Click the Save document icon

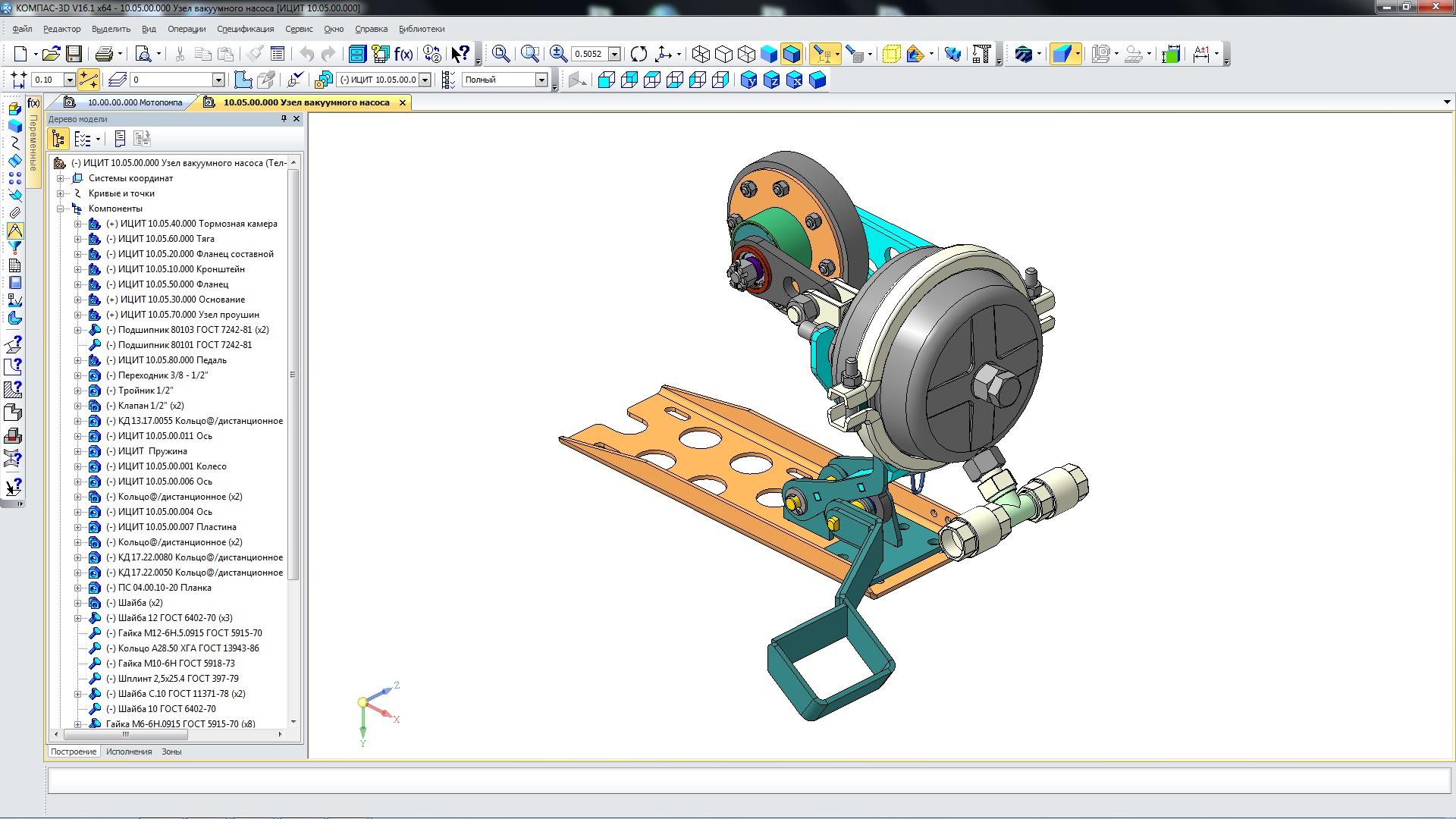[74, 54]
